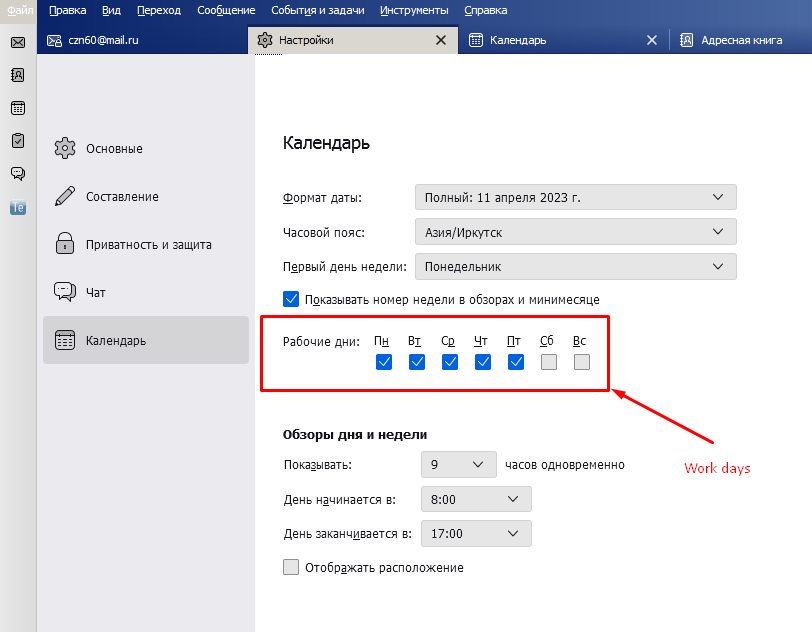The height and width of the screenshot is (632, 812).
Task: Open Calendar sidebar icon
Action: point(17,108)
